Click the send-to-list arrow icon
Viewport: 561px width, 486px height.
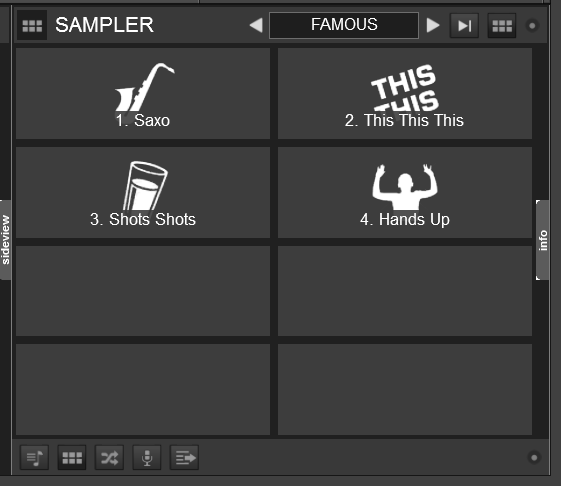pyautogui.click(x=184, y=457)
